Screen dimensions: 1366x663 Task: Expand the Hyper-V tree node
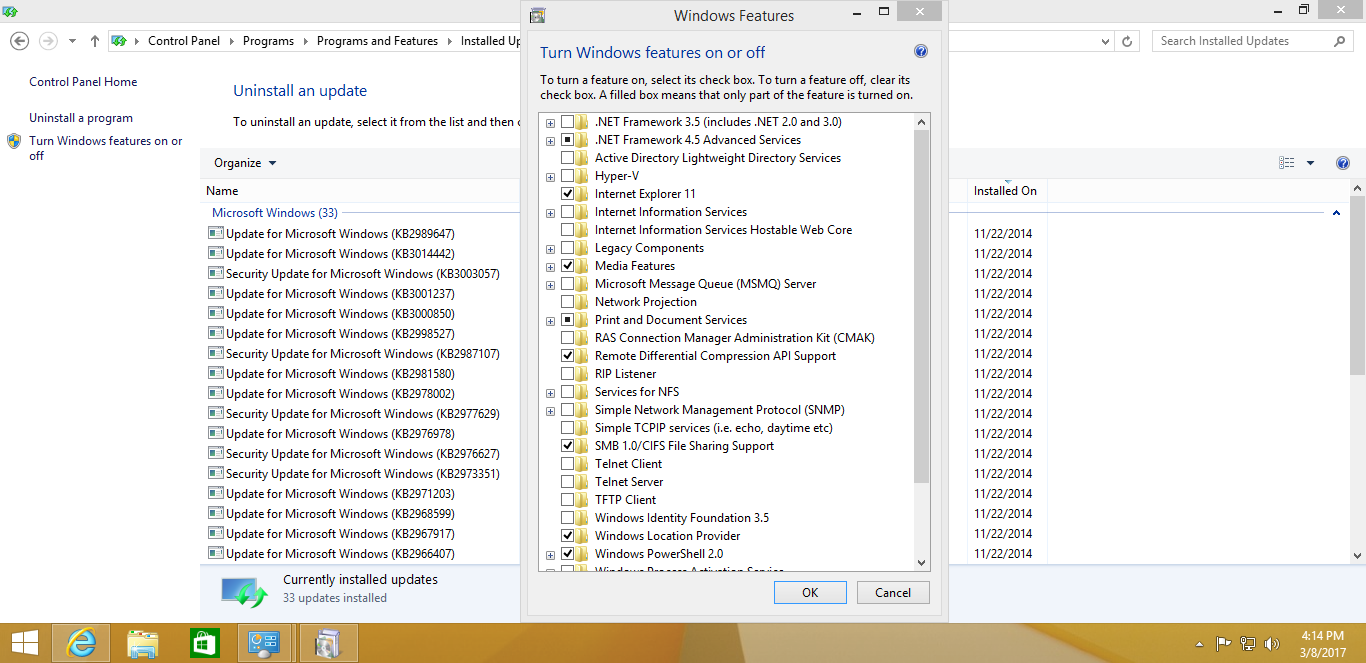[x=551, y=176]
